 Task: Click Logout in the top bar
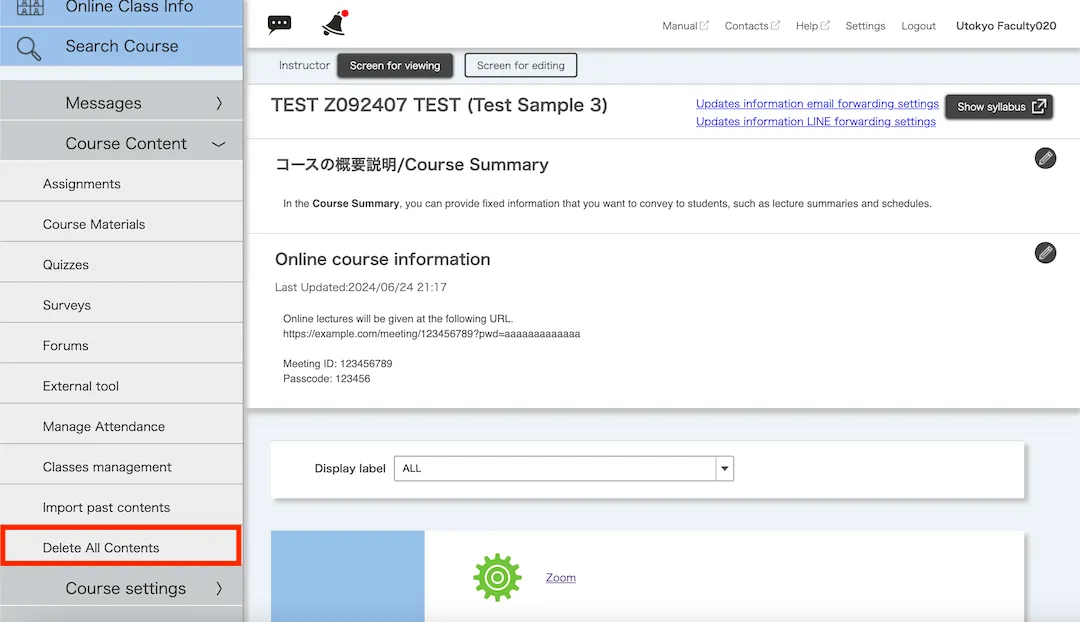918,26
